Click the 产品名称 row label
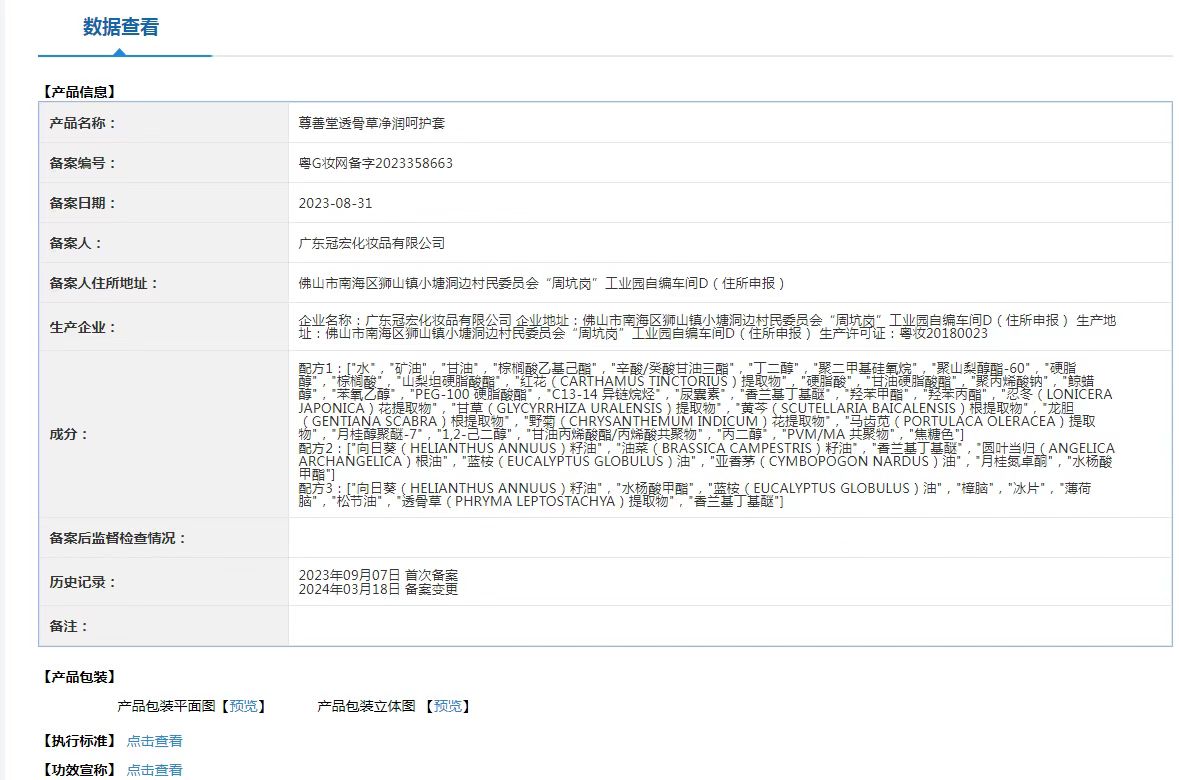The height and width of the screenshot is (780, 1179). click(x=83, y=123)
